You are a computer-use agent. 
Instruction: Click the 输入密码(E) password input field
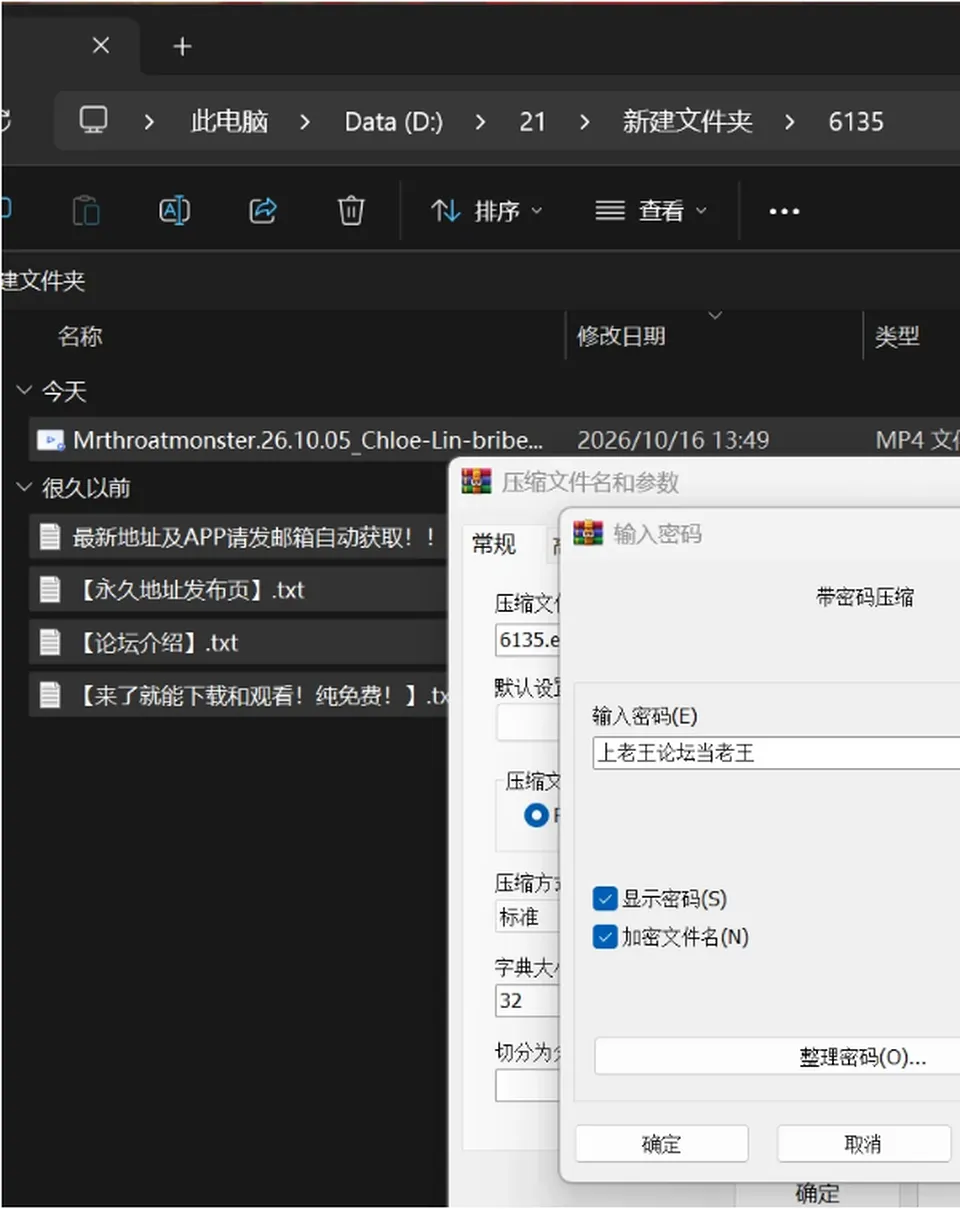point(776,753)
